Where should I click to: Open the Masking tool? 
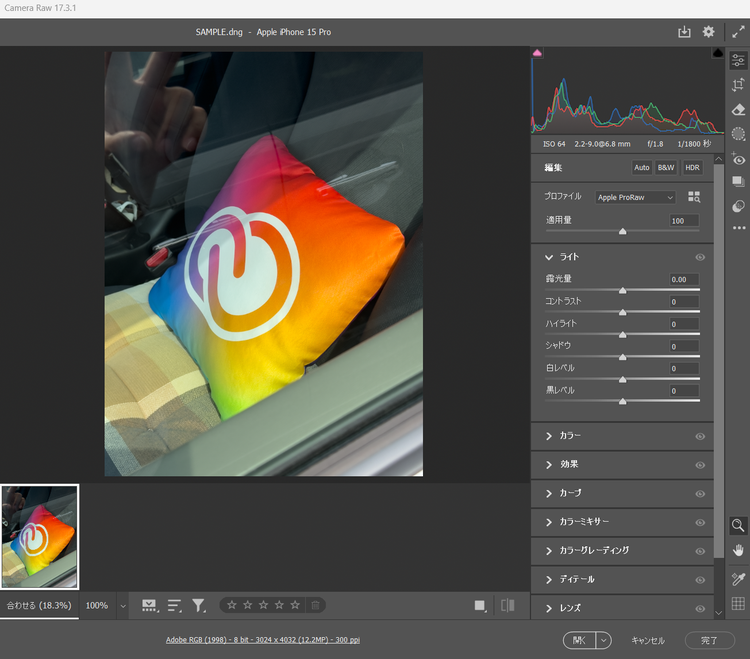pyautogui.click(x=738, y=134)
